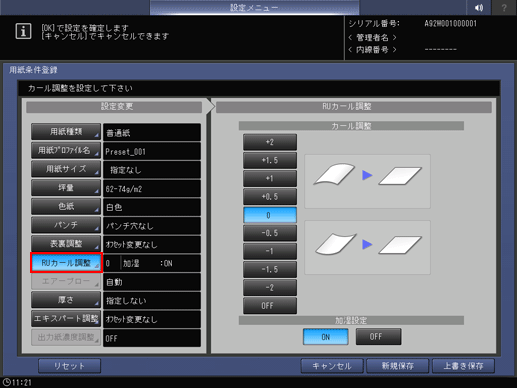517x388 pixels.
Task: Turn humidification setting ON
Action: 326,337
